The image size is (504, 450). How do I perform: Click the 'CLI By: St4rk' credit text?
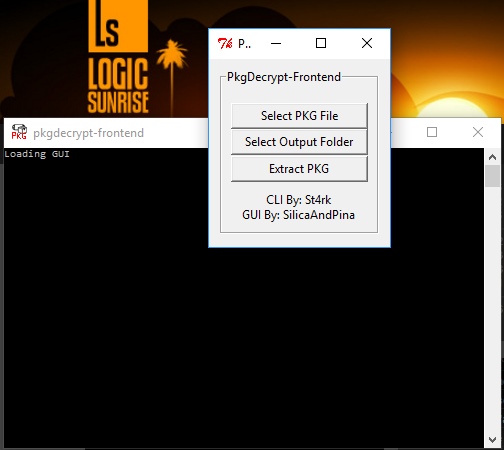299,200
